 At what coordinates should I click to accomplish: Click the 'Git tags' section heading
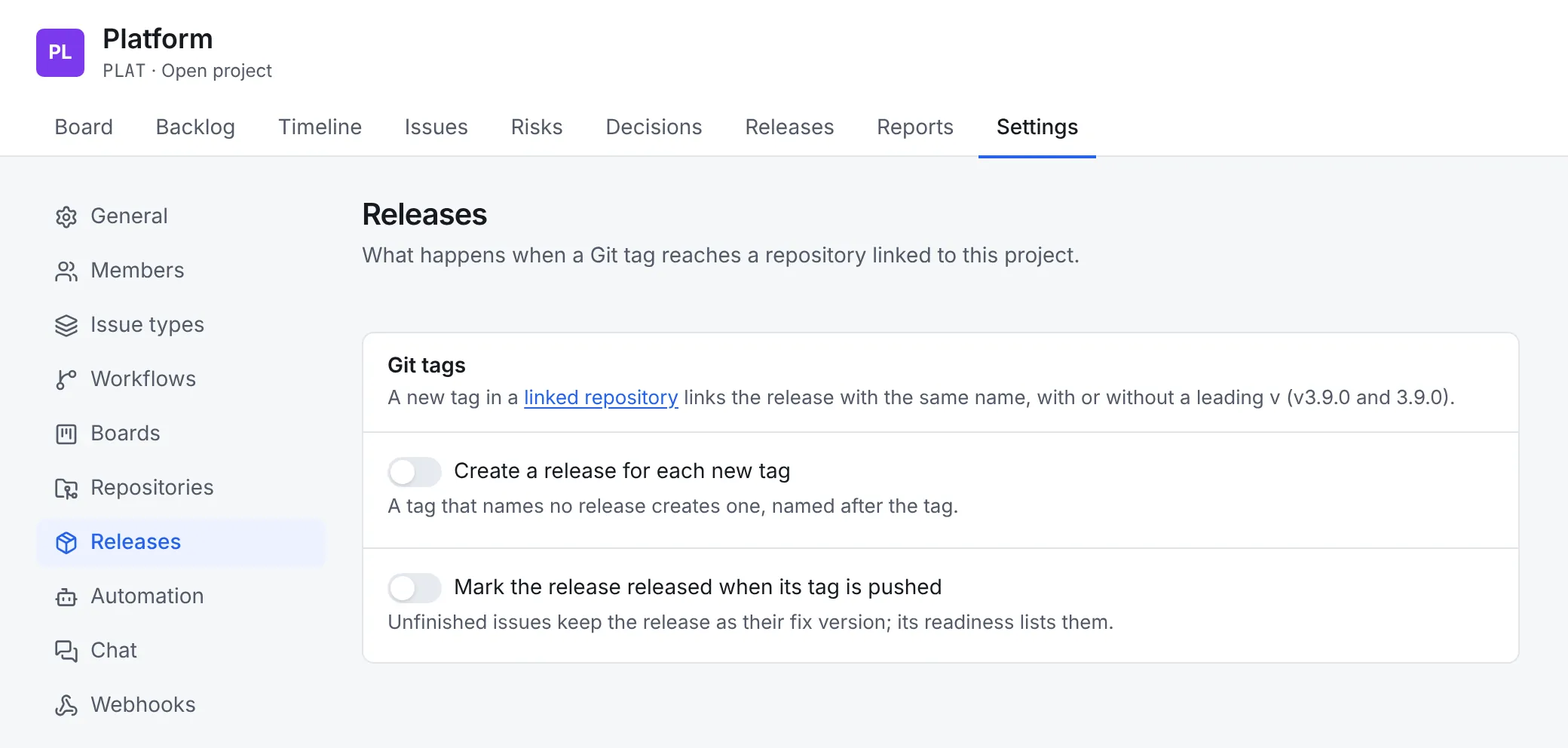click(x=427, y=366)
